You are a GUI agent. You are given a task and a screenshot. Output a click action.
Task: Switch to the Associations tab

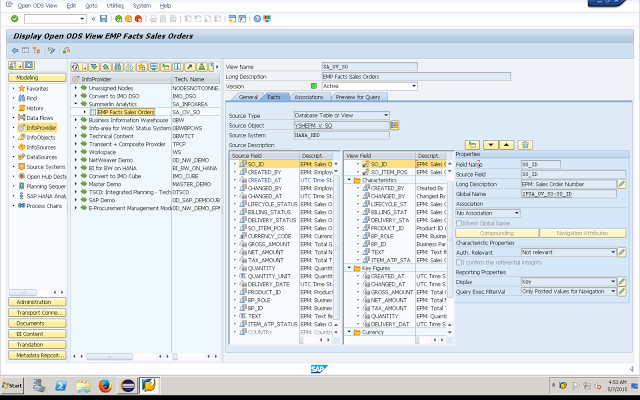point(309,97)
